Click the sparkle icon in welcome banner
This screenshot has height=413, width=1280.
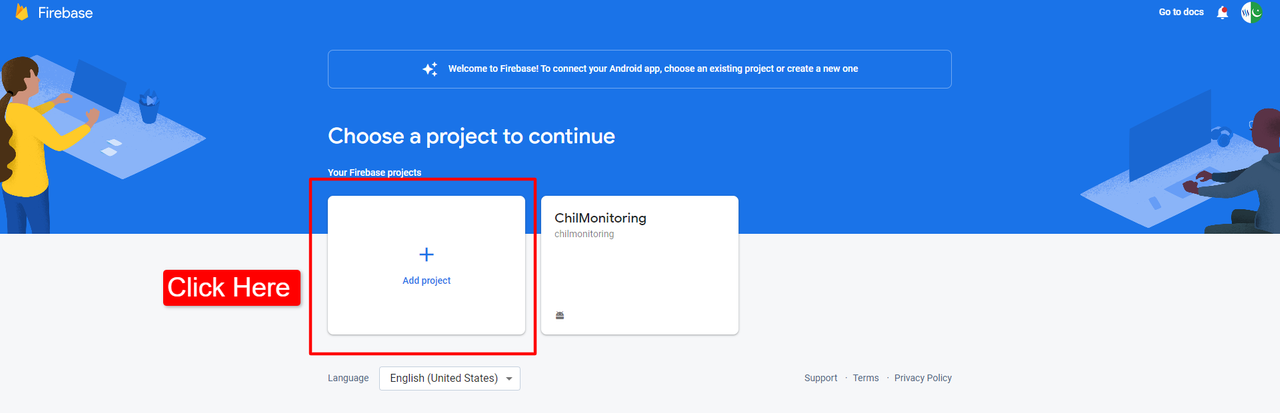point(430,69)
